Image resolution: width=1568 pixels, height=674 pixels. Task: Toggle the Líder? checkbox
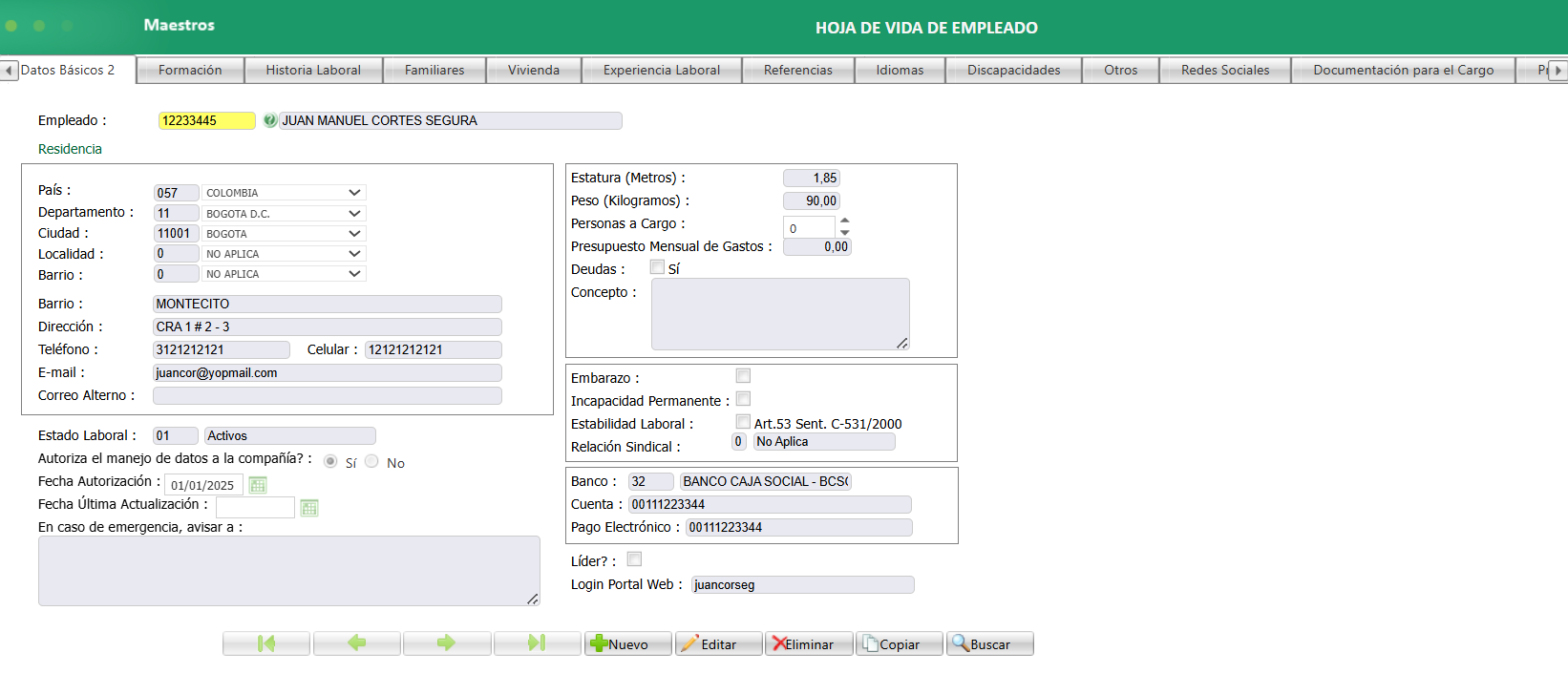634,559
